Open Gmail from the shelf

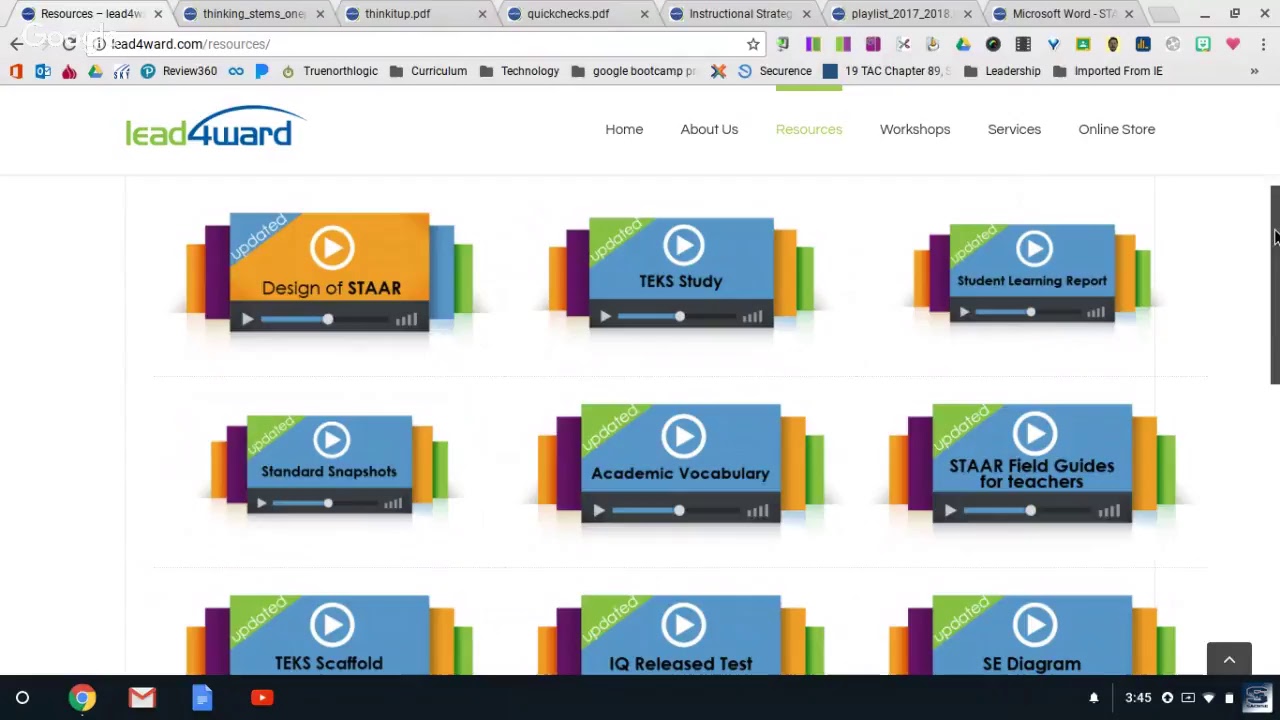142,698
